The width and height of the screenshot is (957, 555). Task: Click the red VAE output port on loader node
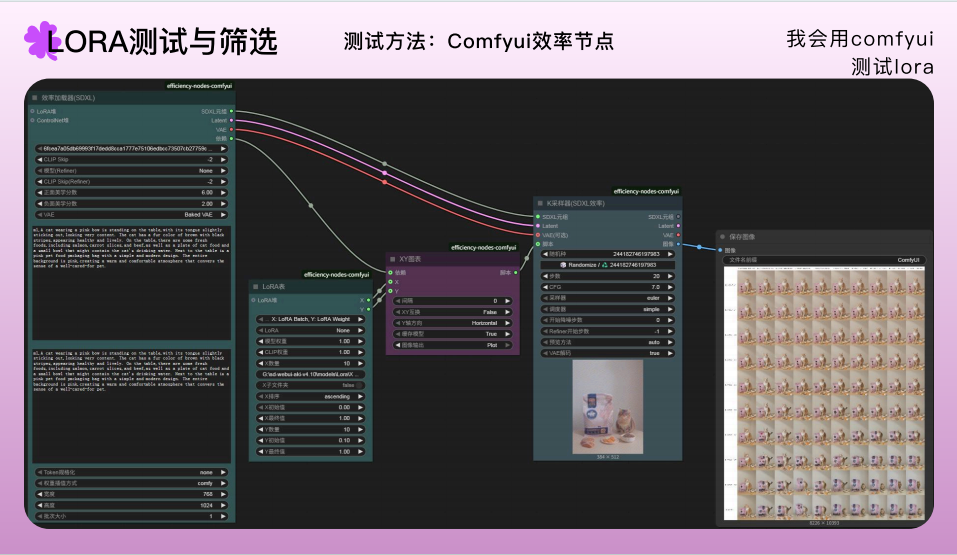point(232,129)
